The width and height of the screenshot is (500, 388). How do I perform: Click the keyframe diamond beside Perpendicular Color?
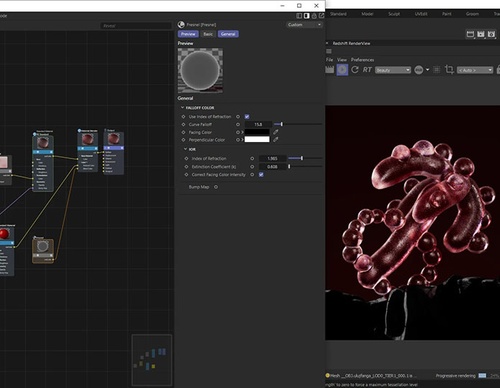pyautogui.click(x=183, y=140)
